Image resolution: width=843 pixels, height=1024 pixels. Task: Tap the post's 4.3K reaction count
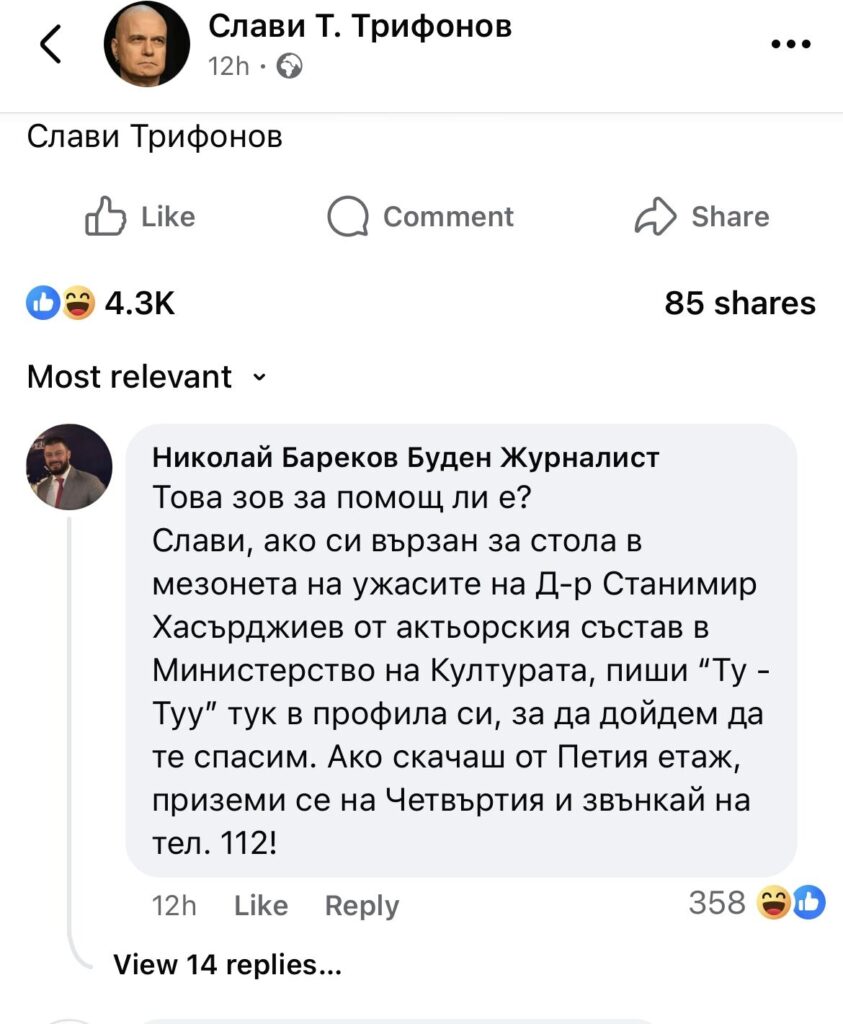139,302
